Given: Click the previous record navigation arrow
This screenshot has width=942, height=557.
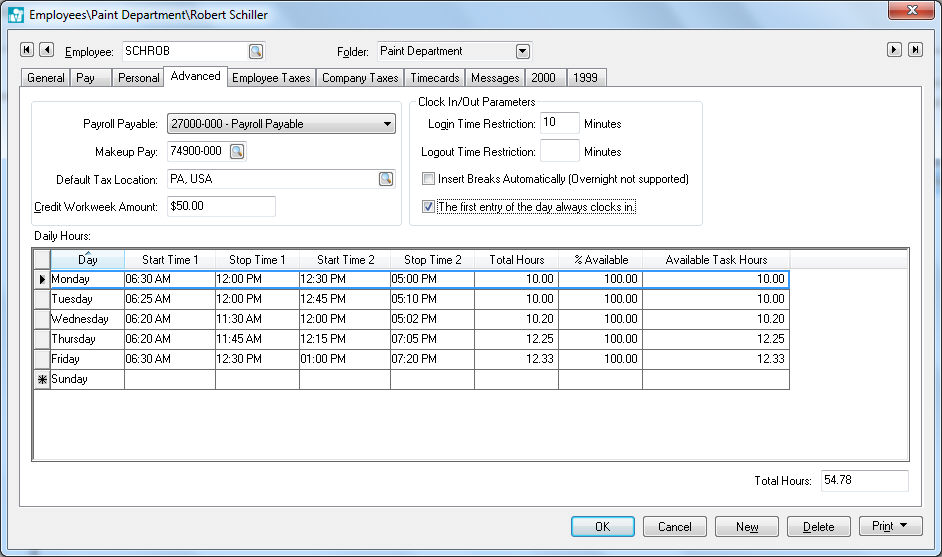Looking at the screenshot, I should pyautogui.click(x=46, y=50).
